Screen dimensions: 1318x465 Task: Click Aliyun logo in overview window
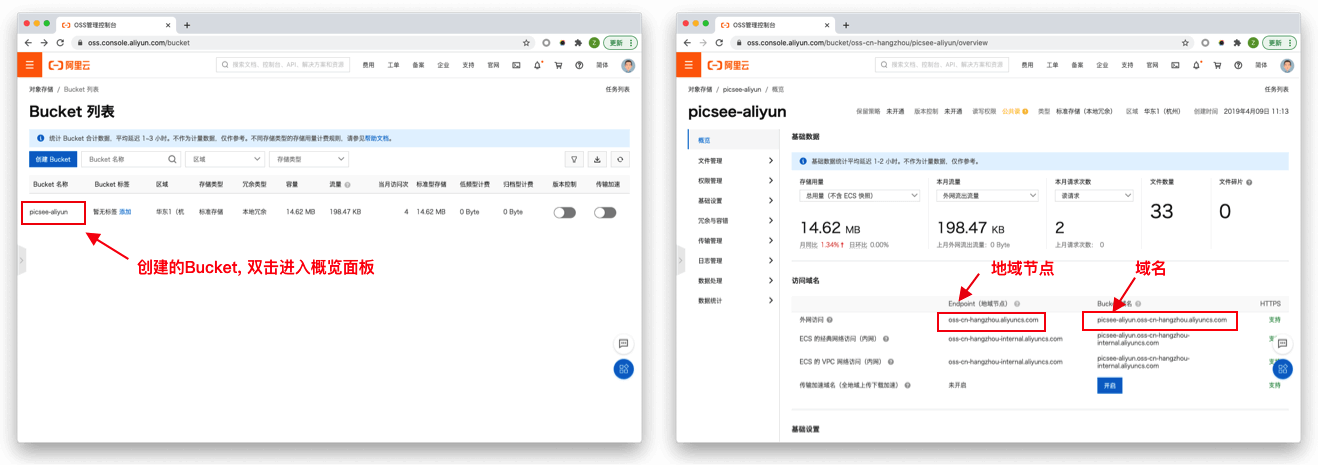pos(727,65)
